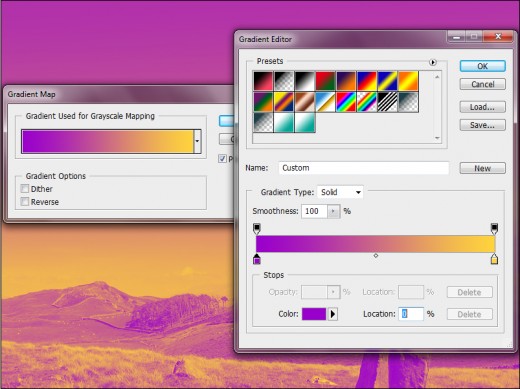Select the right opacity stop above gradient bar
The height and width of the screenshot is (389, 520).
coord(494,229)
